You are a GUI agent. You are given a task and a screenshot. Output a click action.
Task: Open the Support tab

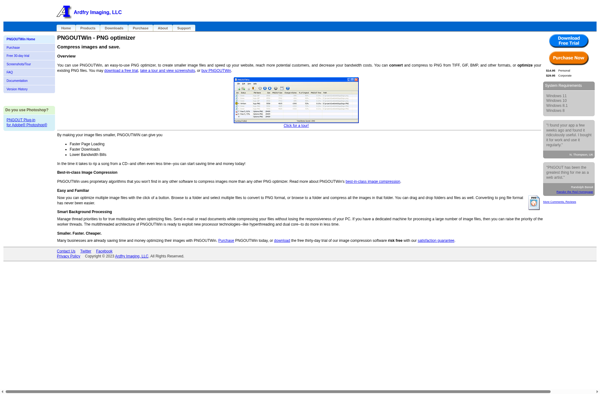click(184, 28)
